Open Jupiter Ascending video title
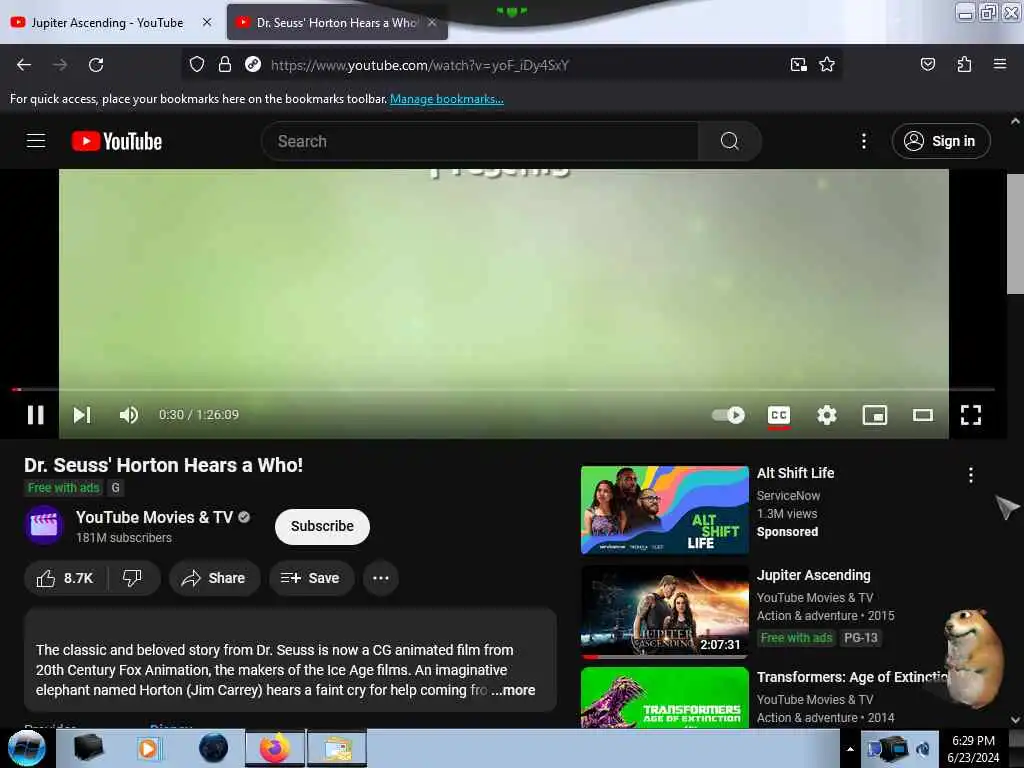Viewport: 1024px width, 768px height. pos(813,575)
